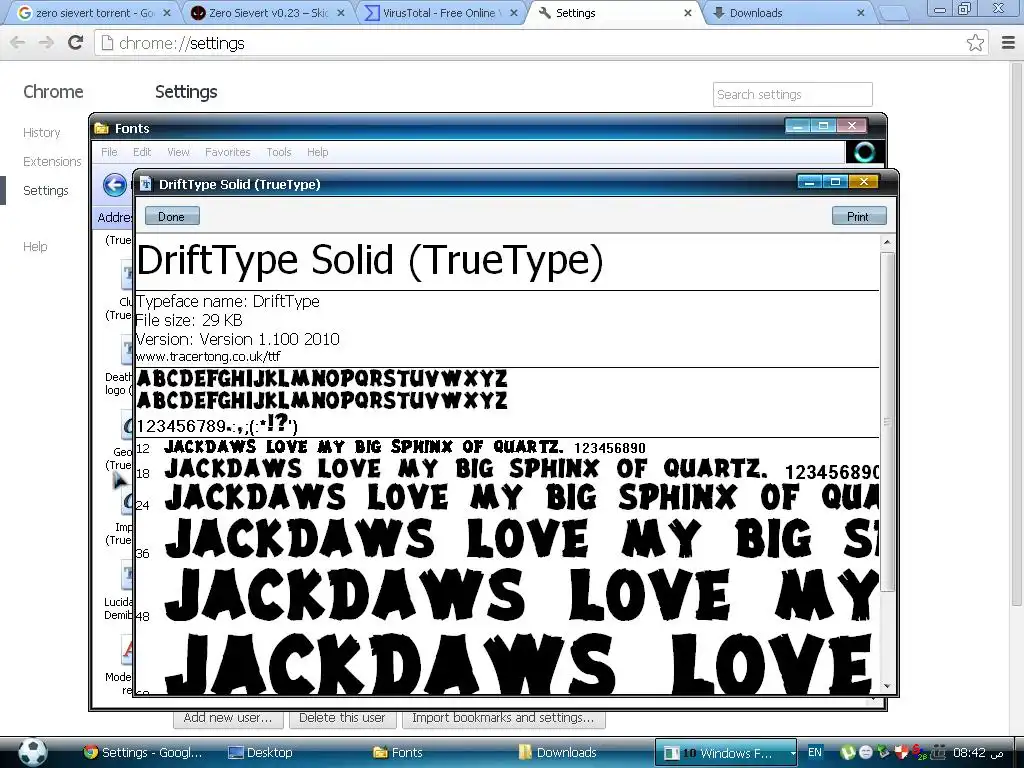Screen dimensions: 1024x768
Task: Close the VirusTotal tab with its X
Action: tap(514, 13)
